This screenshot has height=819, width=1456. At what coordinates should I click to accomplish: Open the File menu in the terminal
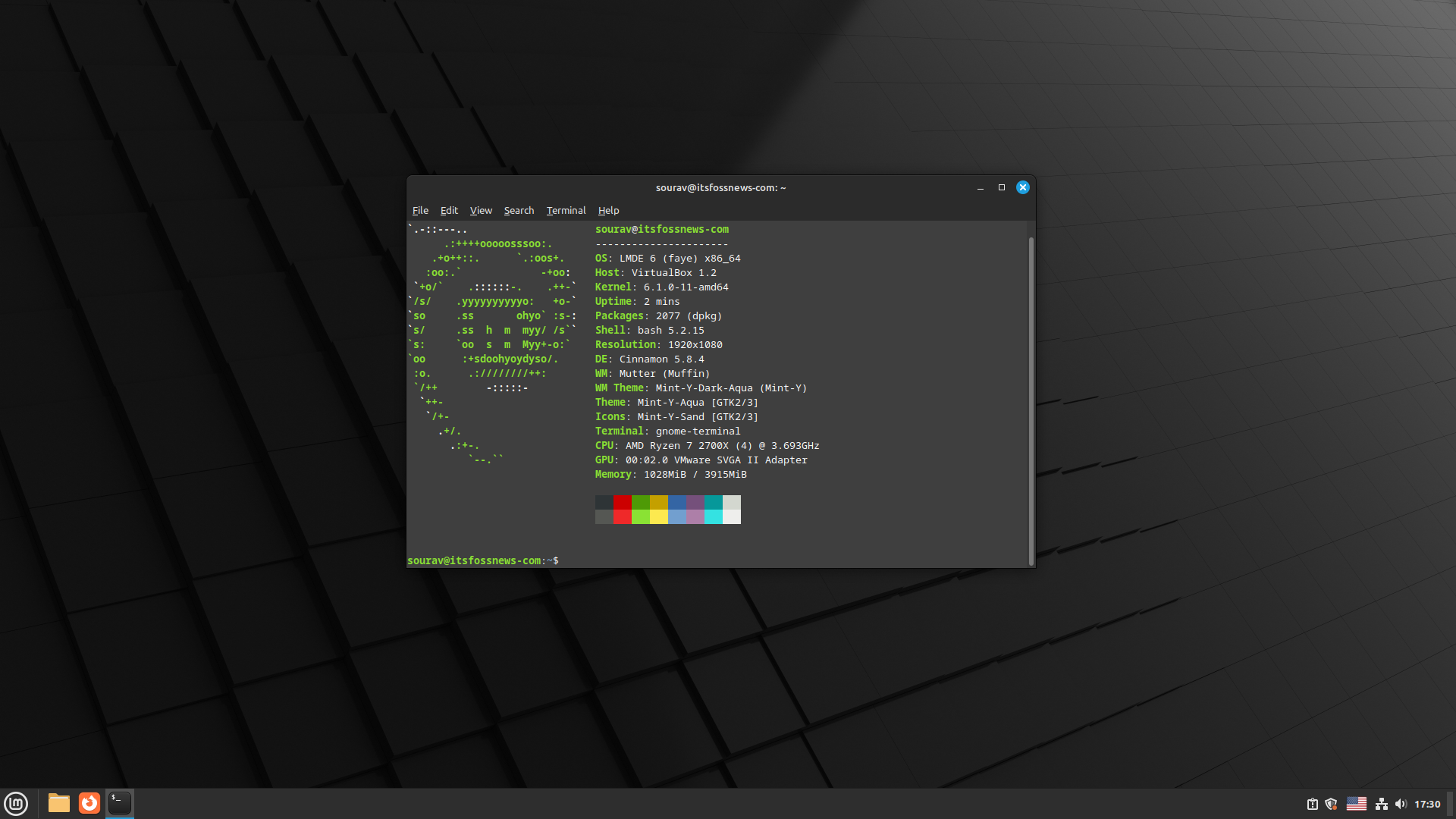coord(420,210)
